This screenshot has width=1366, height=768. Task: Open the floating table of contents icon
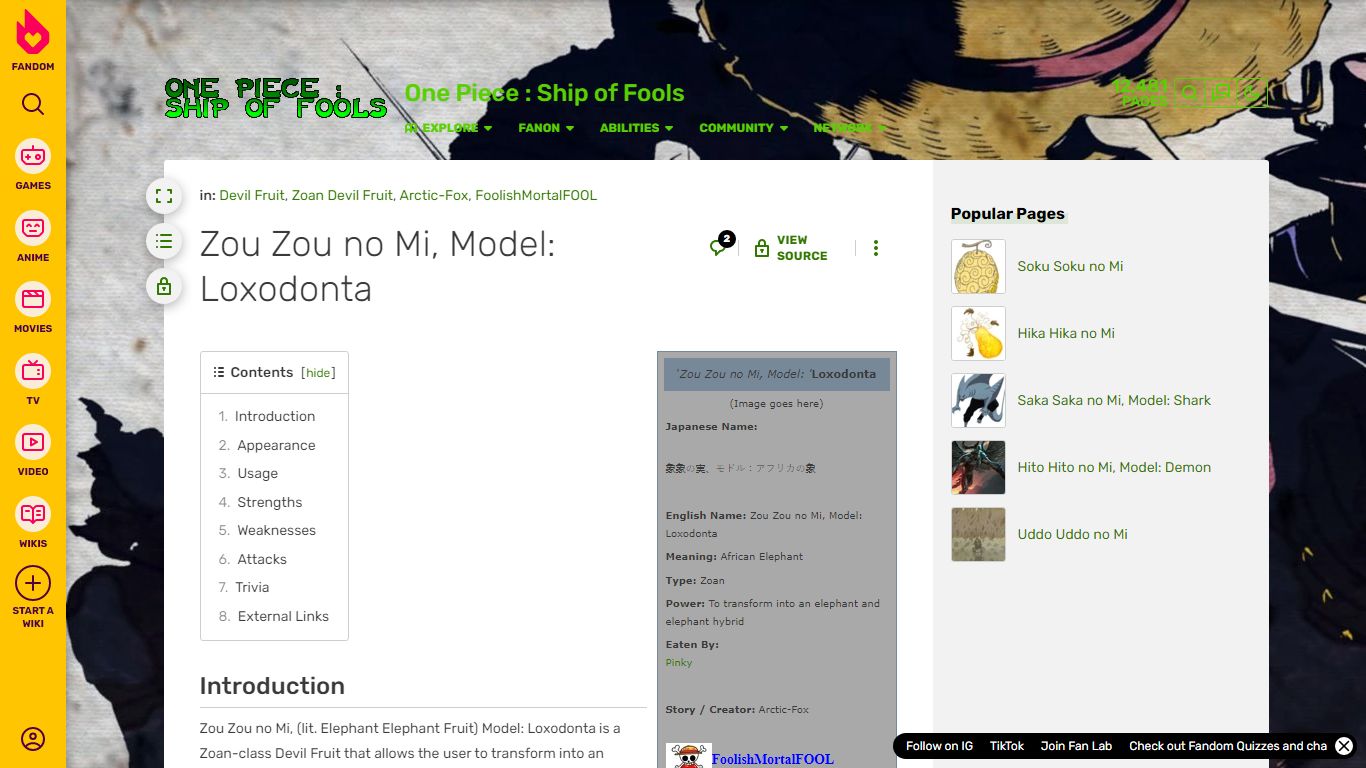click(x=164, y=241)
